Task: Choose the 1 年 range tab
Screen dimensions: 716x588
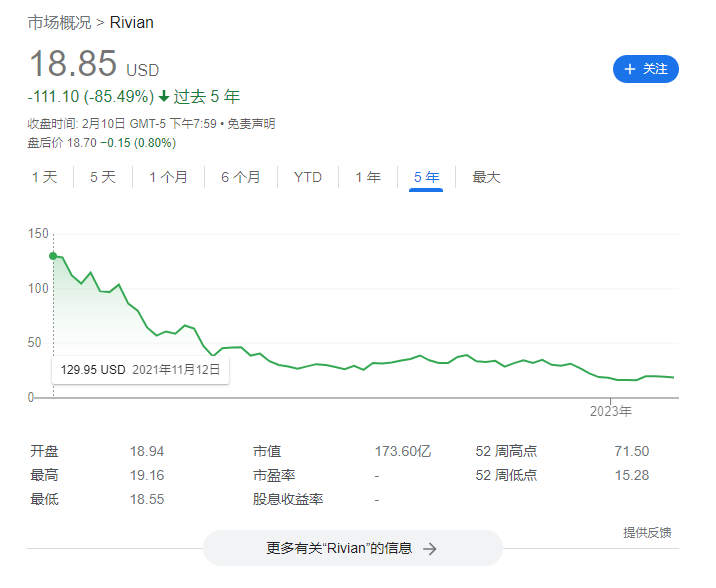Action: tap(368, 177)
